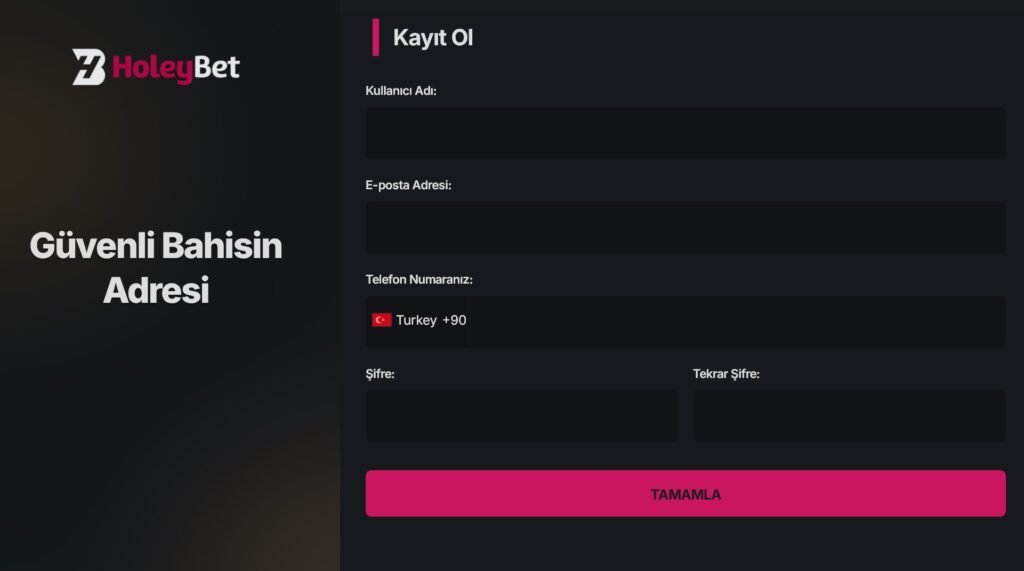The image size is (1024, 571).
Task: Click the Şifre label text
Action: pos(381,374)
